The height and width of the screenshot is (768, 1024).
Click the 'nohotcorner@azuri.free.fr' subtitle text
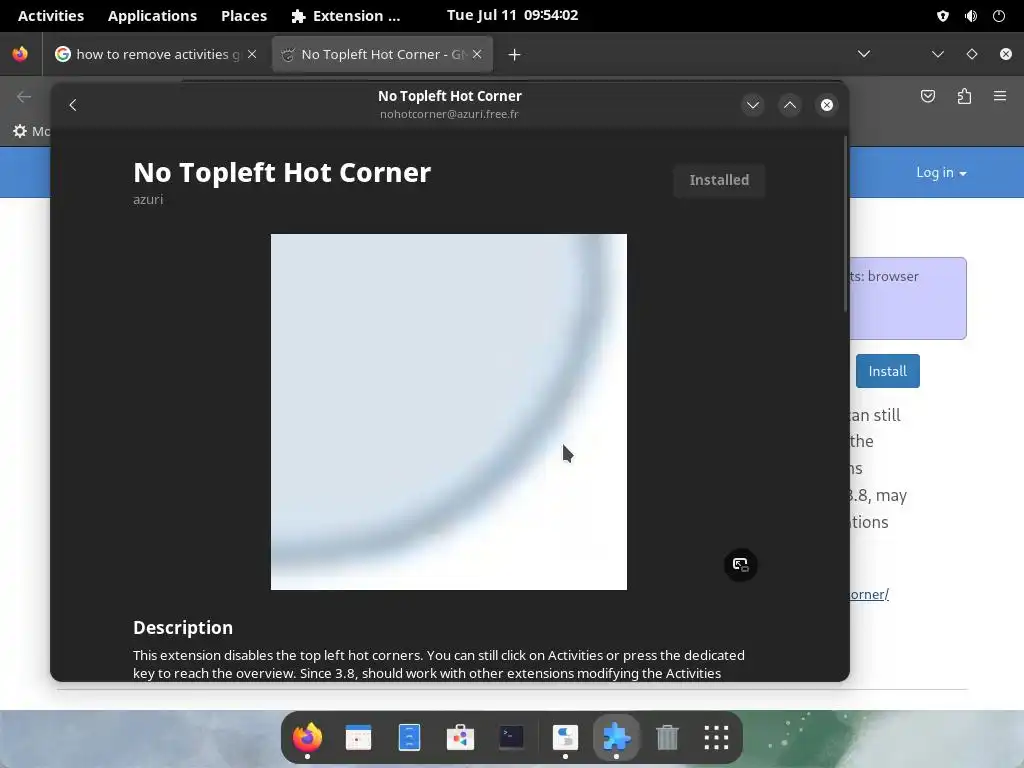[x=449, y=114]
